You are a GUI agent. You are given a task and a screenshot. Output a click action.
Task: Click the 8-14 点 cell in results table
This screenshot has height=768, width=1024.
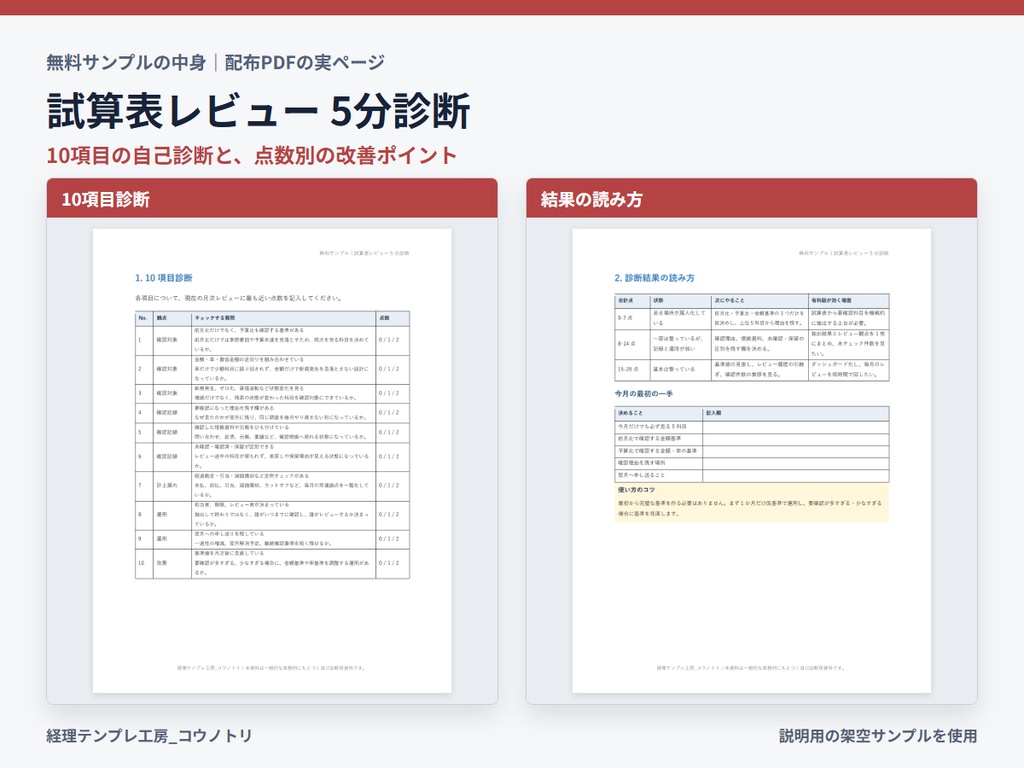coord(632,344)
